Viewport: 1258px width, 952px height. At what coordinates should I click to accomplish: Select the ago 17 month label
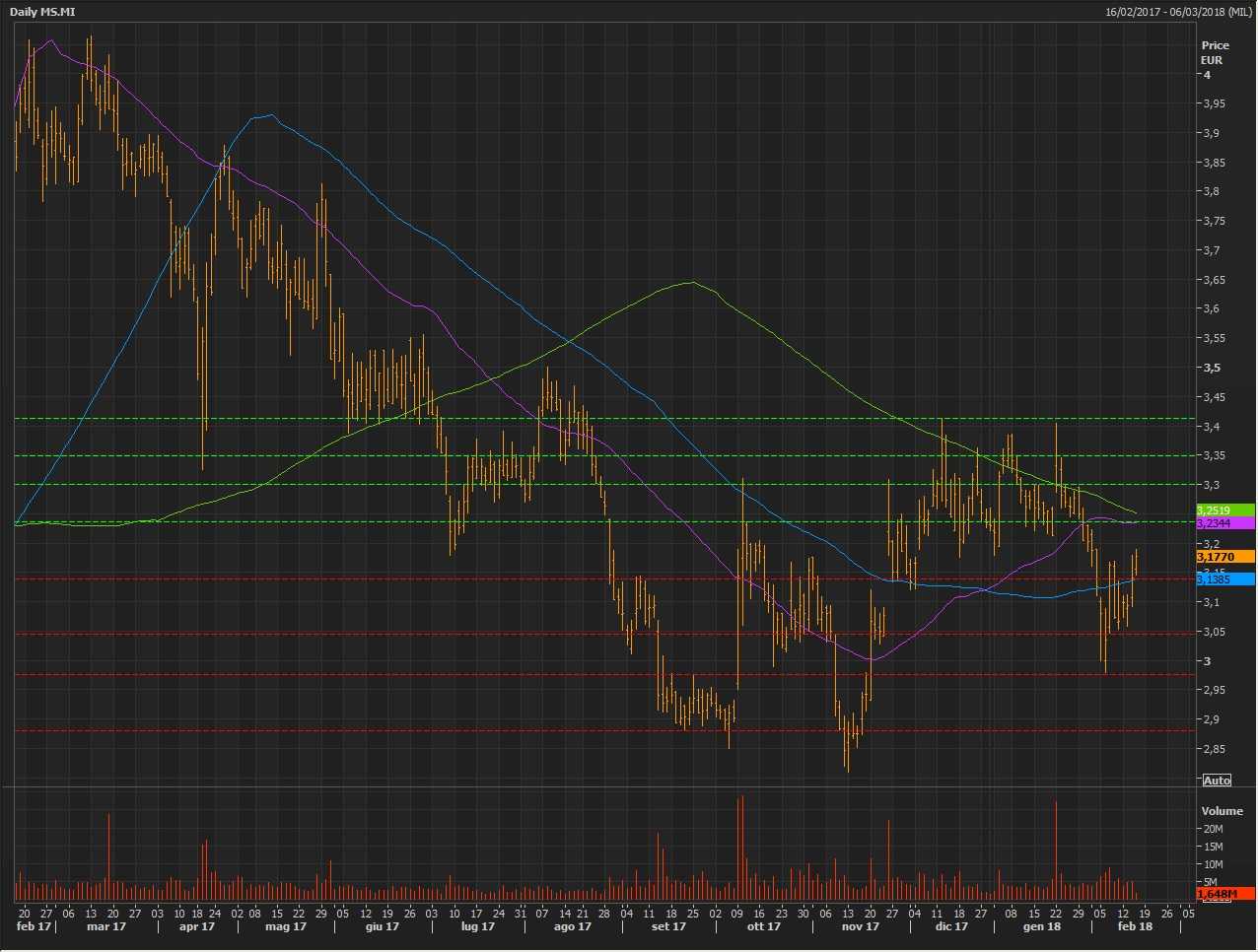pos(573,926)
